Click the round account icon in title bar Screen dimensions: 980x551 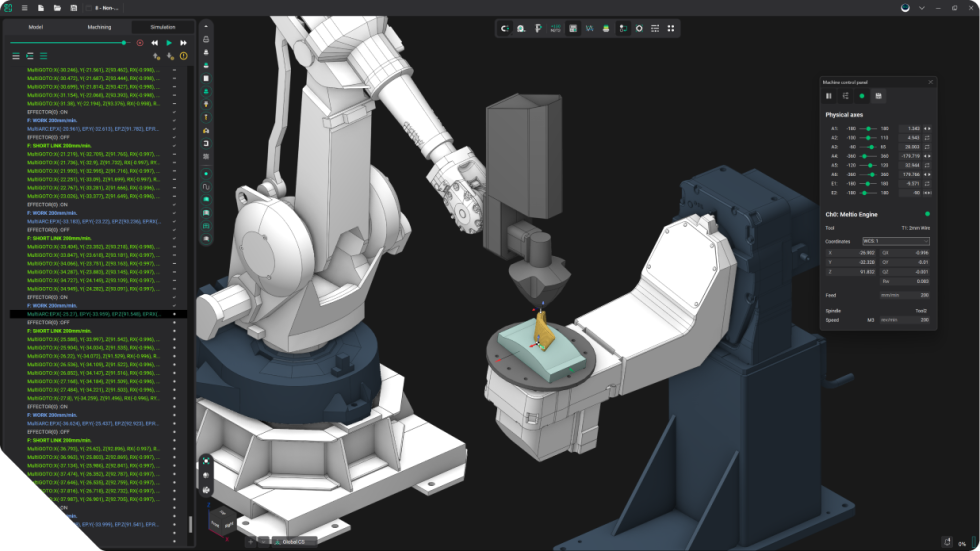[905, 8]
